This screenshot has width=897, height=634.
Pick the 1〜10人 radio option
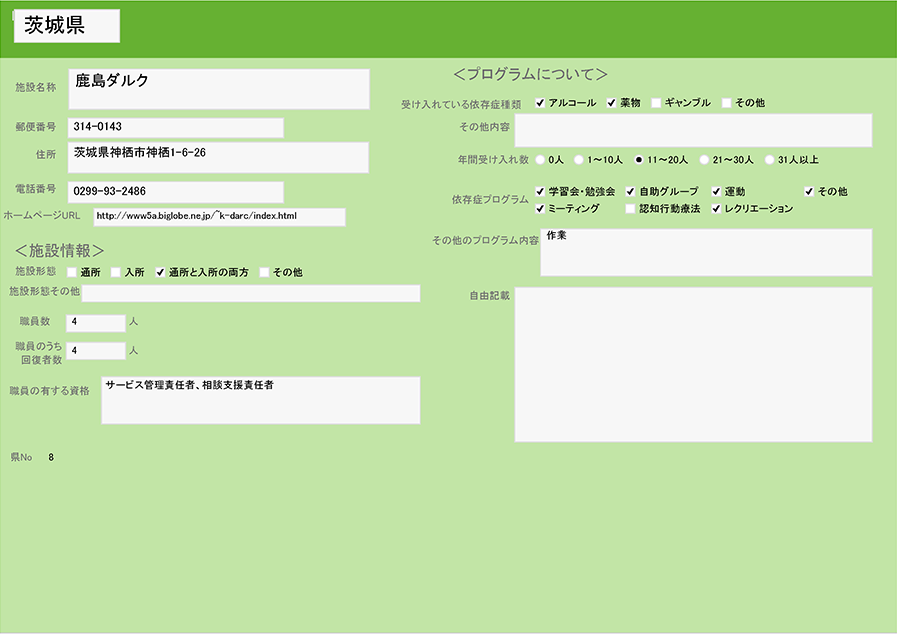click(579, 159)
